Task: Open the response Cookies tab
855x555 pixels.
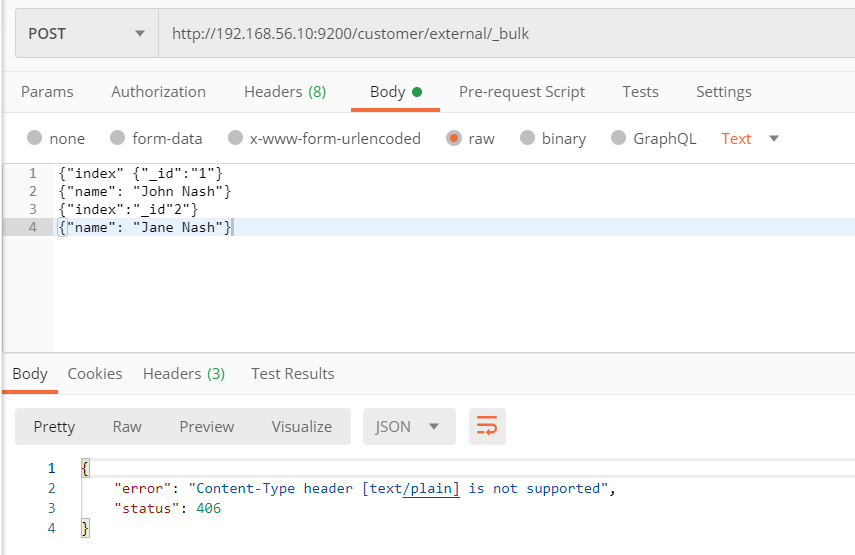Action: tap(95, 373)
